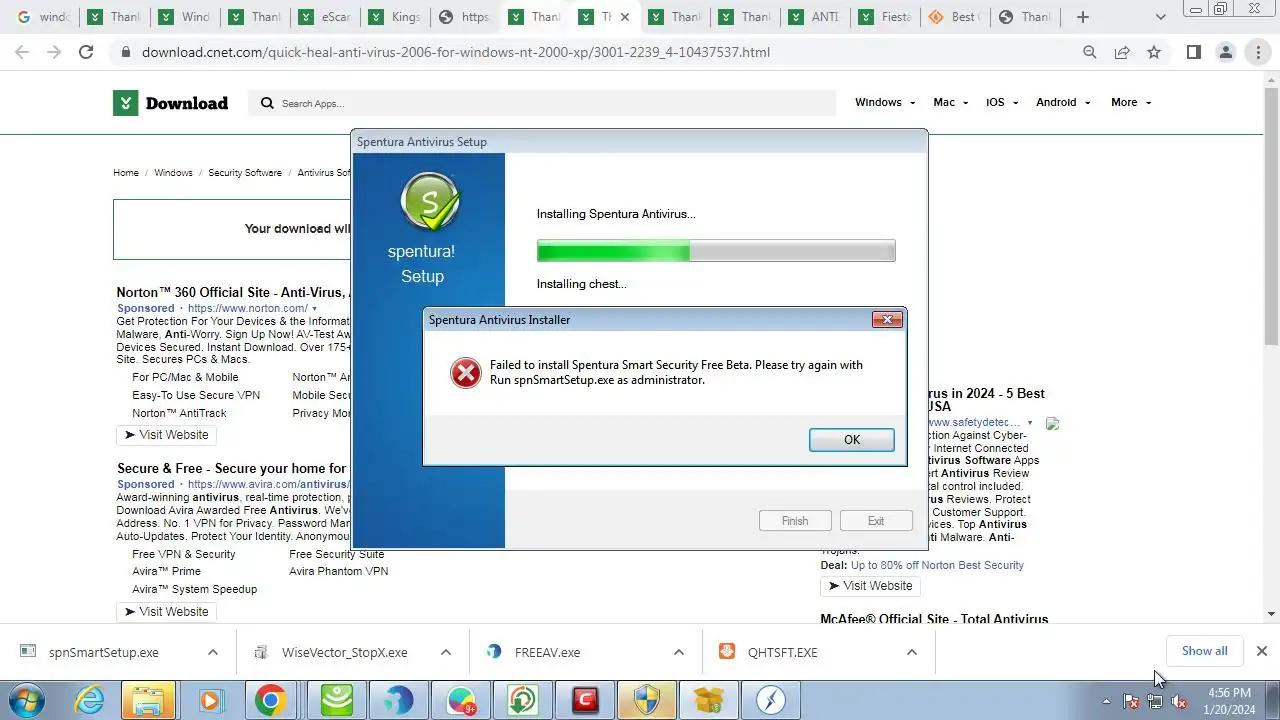Select the shield setup icon on the taskbar
1280x720 pixels.
pyautogui.click(x=647, y=700)
